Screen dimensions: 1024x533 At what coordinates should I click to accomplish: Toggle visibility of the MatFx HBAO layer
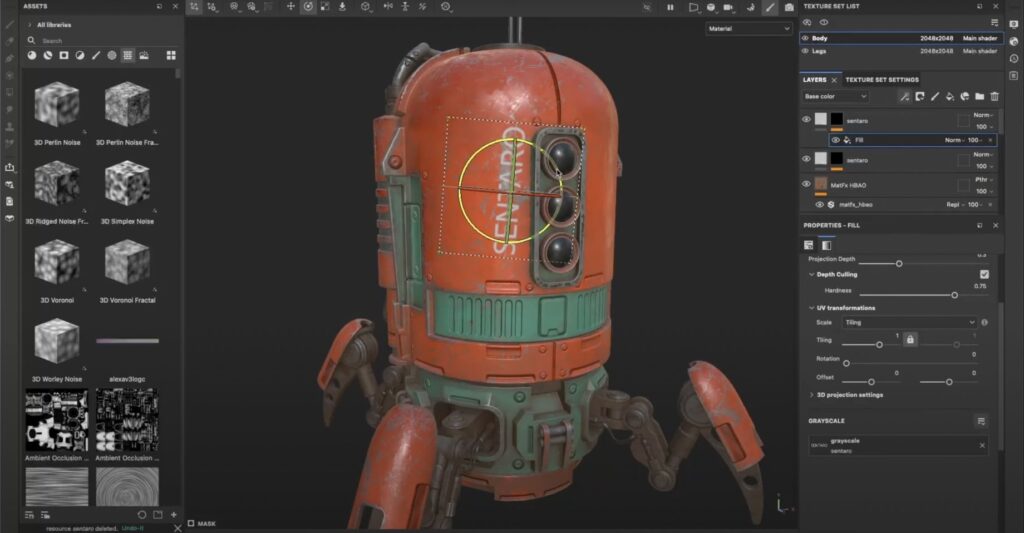pos(806,184)
